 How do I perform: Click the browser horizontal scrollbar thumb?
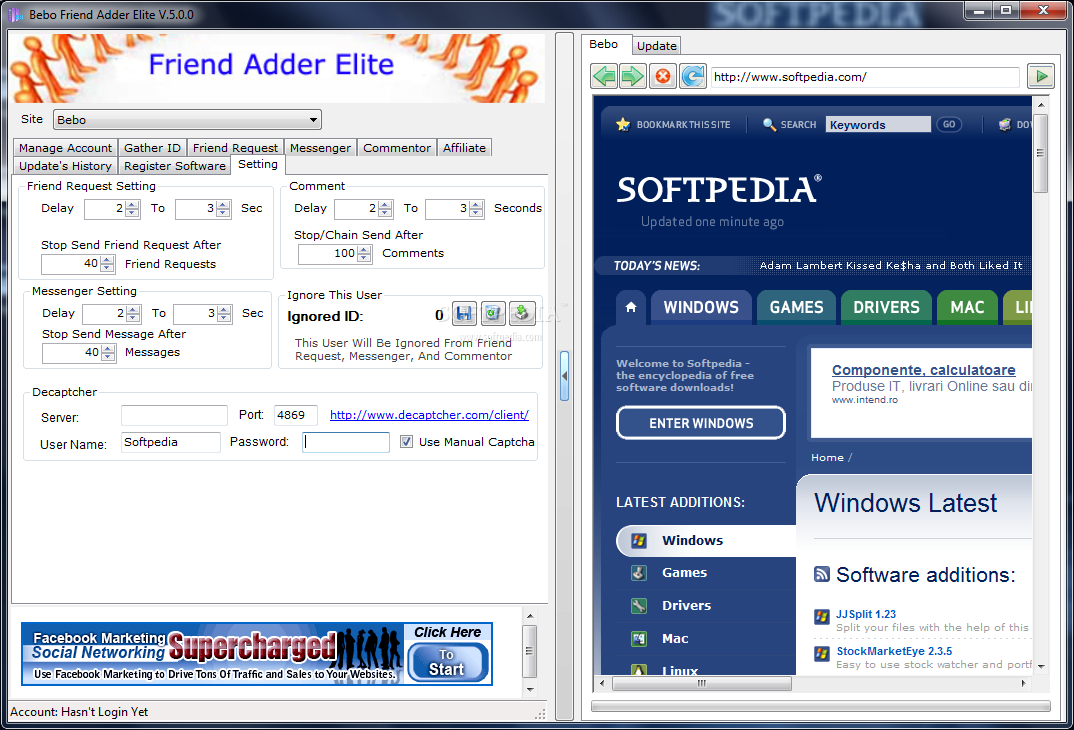tap(701, 683)
